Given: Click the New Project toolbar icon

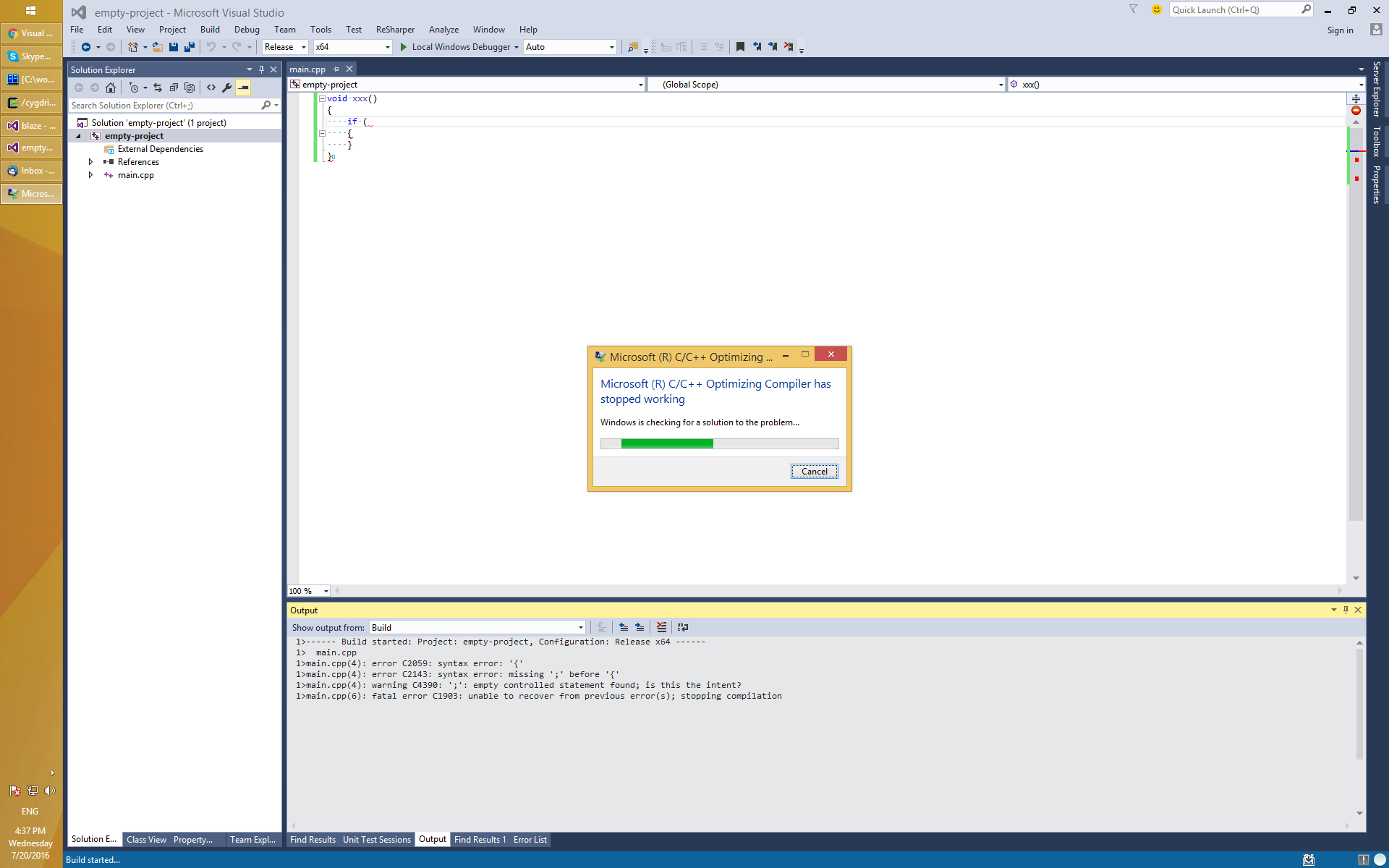Looking at the screenshot, I should click(x=132, y=47).
